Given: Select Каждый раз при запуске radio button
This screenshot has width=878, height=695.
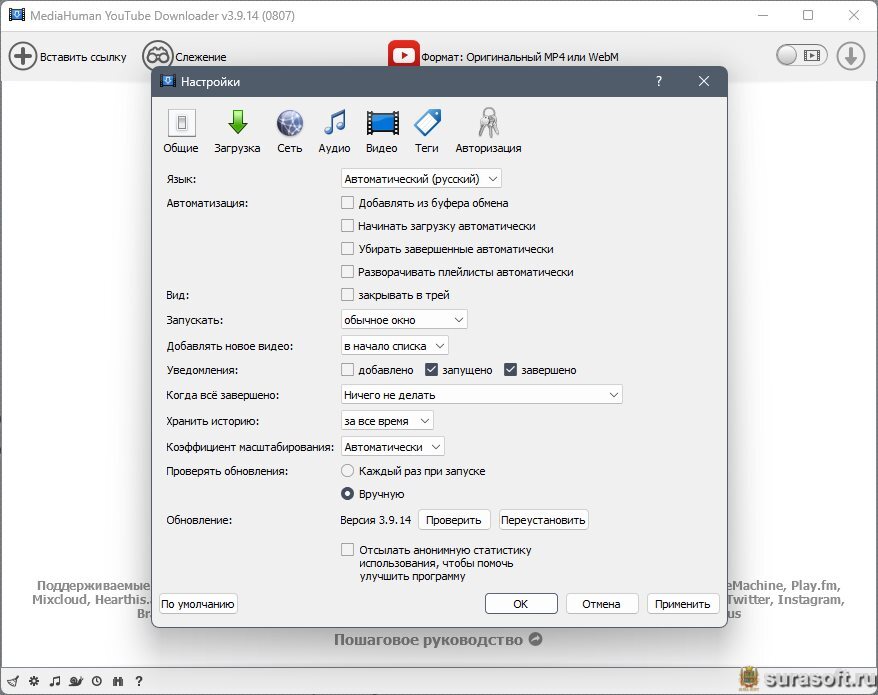Looking at the screenshot, I should pos(347,471).
